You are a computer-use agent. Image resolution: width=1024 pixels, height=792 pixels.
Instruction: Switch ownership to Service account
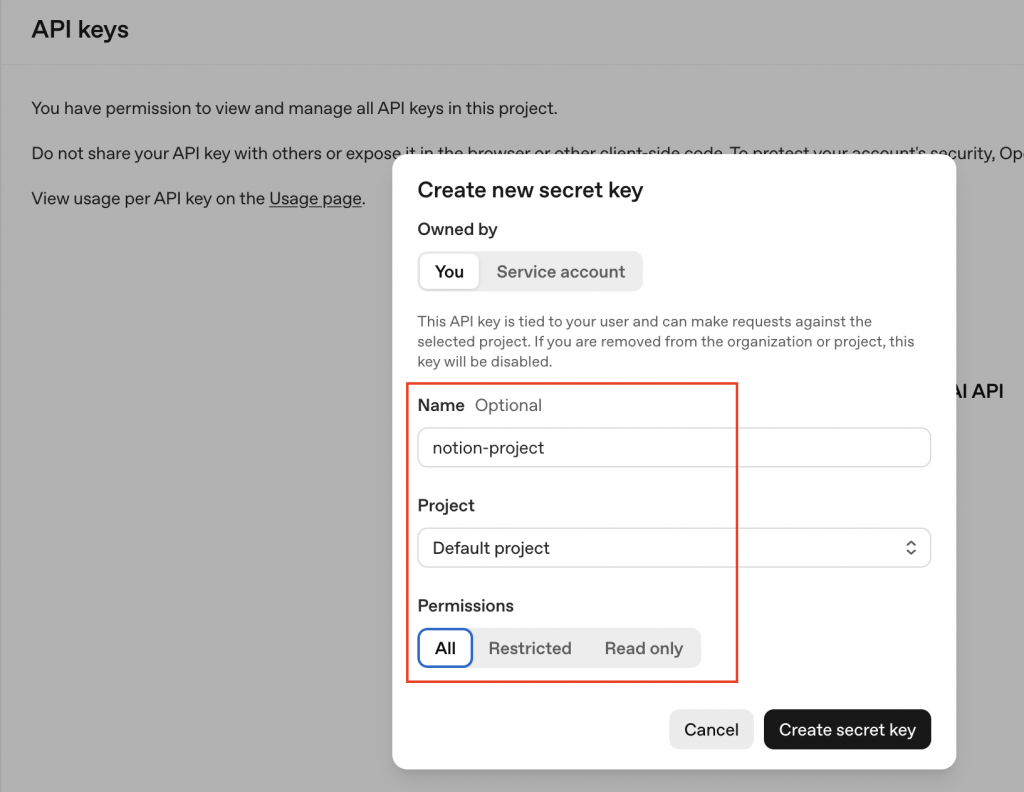point(560,272)
